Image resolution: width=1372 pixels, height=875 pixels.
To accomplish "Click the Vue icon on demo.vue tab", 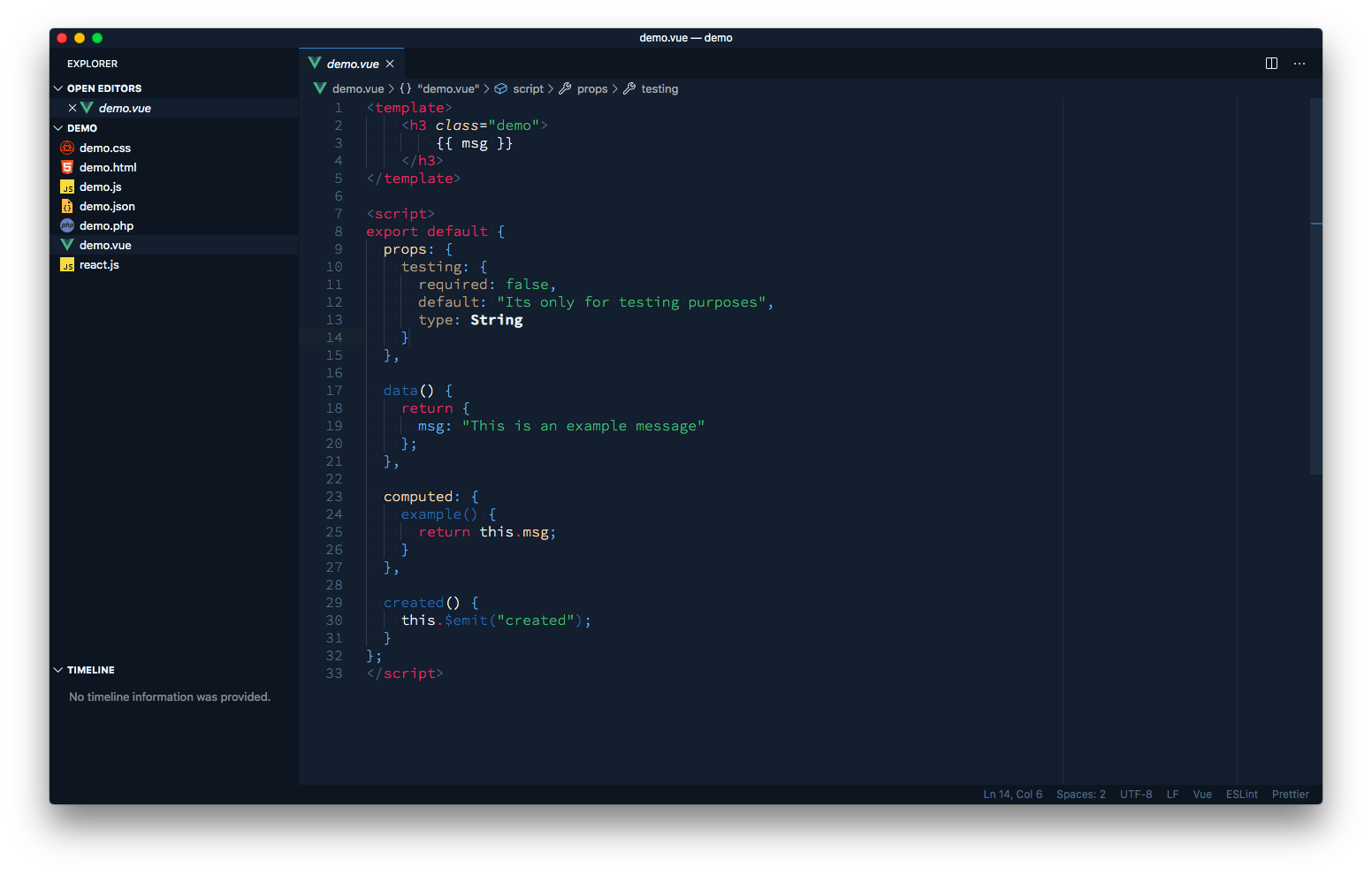I will click(315, 63).
